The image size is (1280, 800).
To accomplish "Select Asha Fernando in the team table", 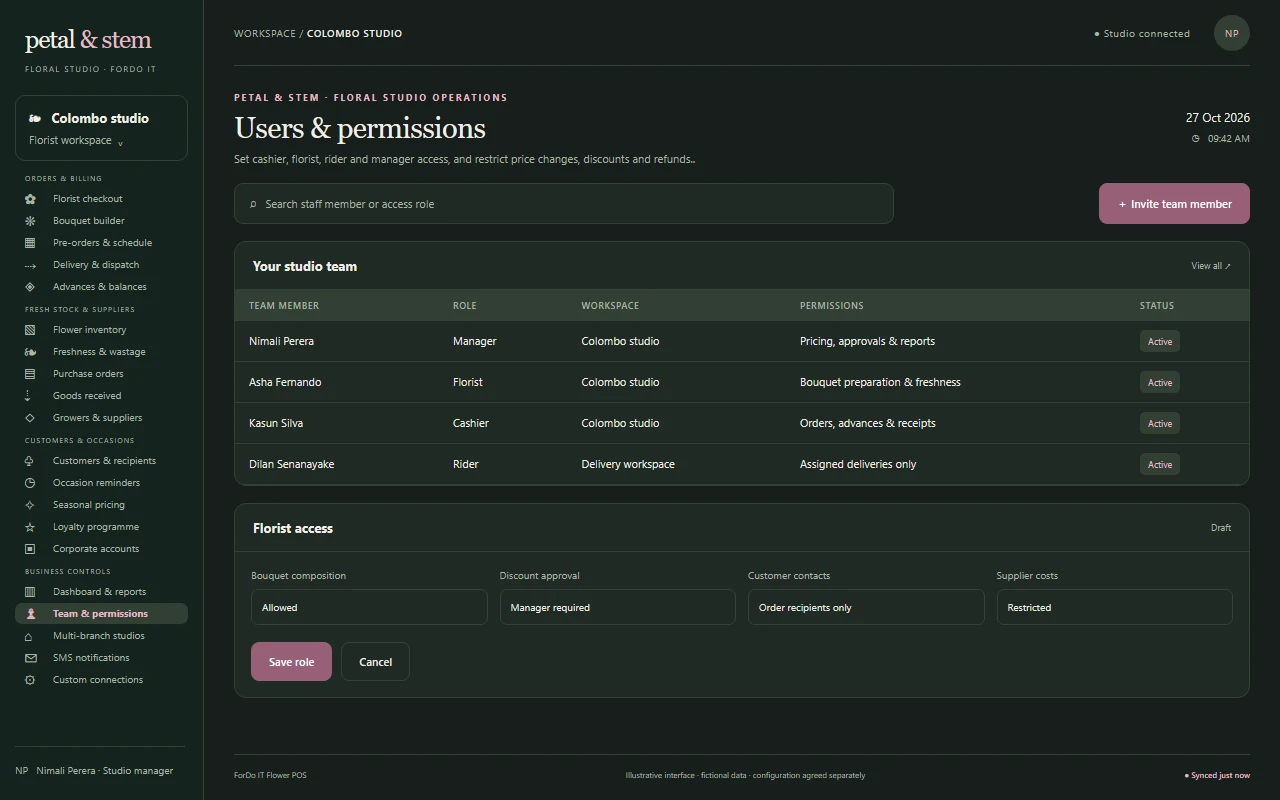I will [285, 382].
